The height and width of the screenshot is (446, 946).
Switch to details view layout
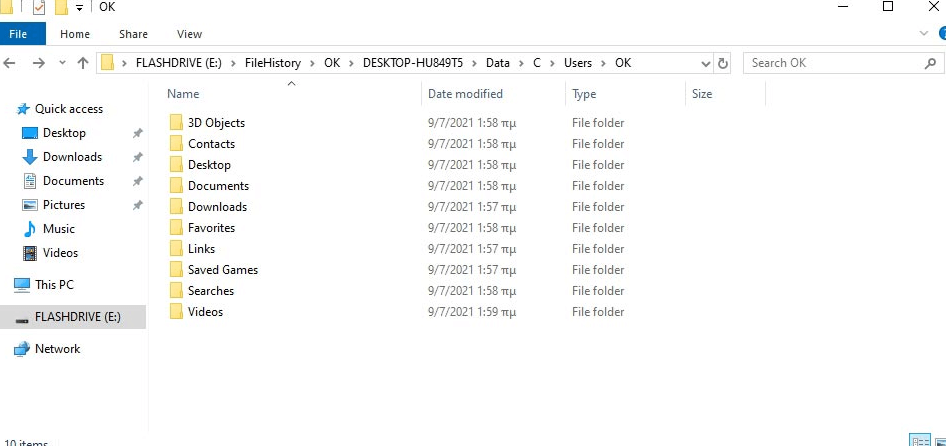pyautogui.click(x=917, y=440)
